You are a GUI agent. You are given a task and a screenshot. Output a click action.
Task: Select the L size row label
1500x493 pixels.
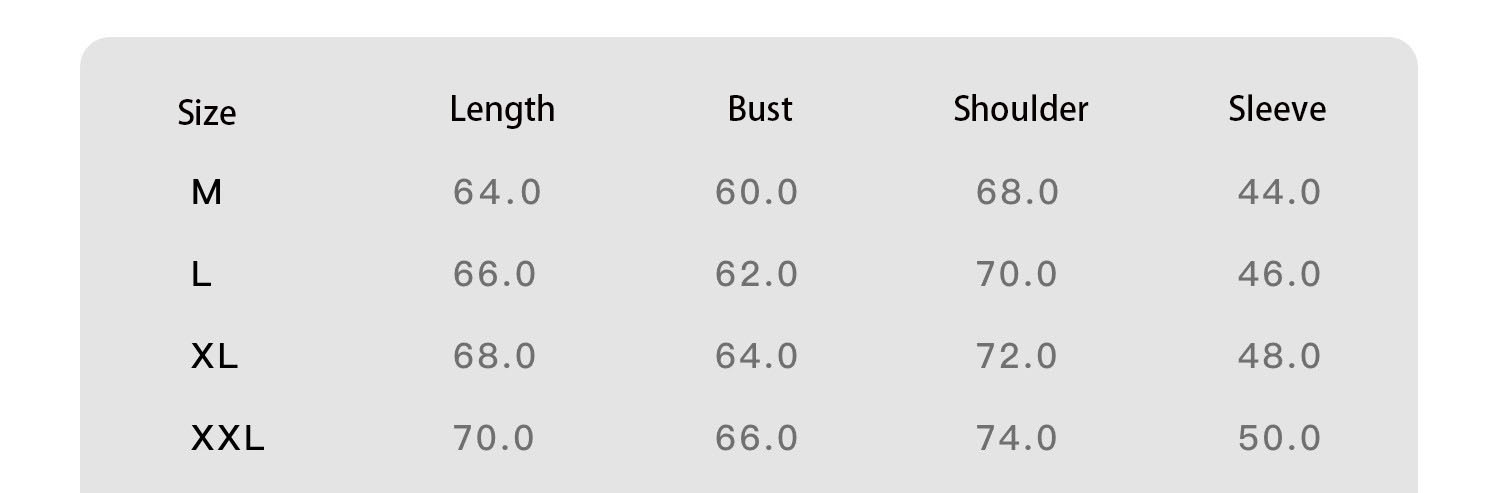pos(201,274)
